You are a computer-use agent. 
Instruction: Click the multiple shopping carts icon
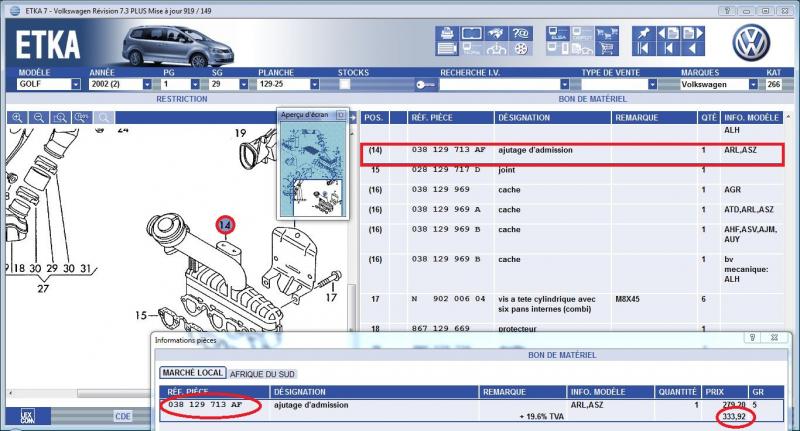607,34
